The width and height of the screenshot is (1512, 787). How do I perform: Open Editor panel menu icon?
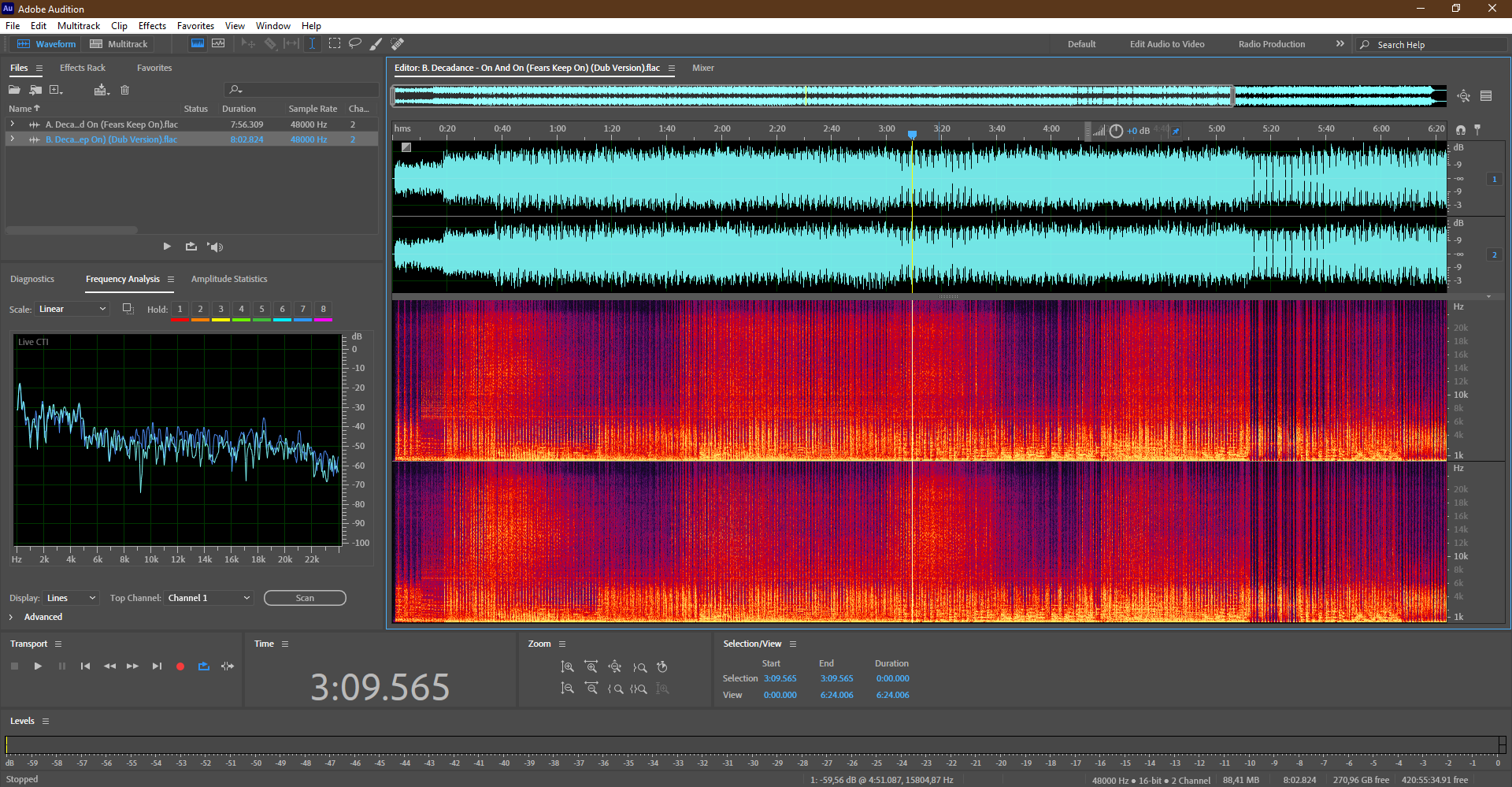[672, 69]
